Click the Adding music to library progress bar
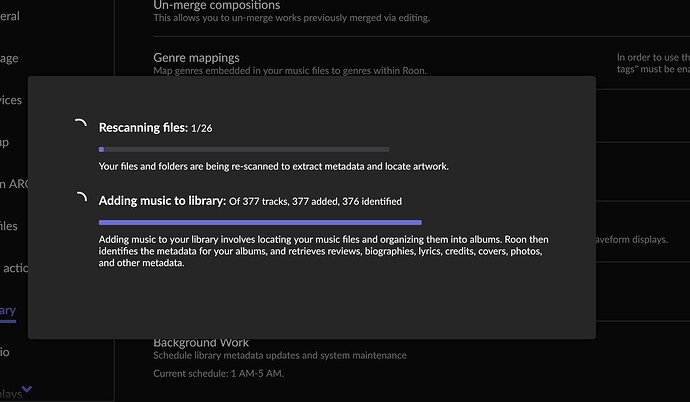The image size is (690, 402). [x=260, y=222]
